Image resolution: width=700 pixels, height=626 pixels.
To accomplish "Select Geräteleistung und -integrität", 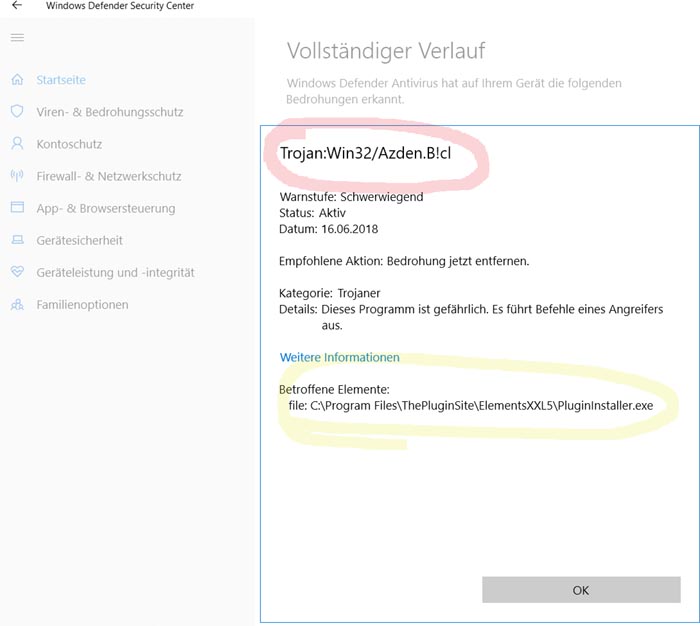I will tap(116, 273).
